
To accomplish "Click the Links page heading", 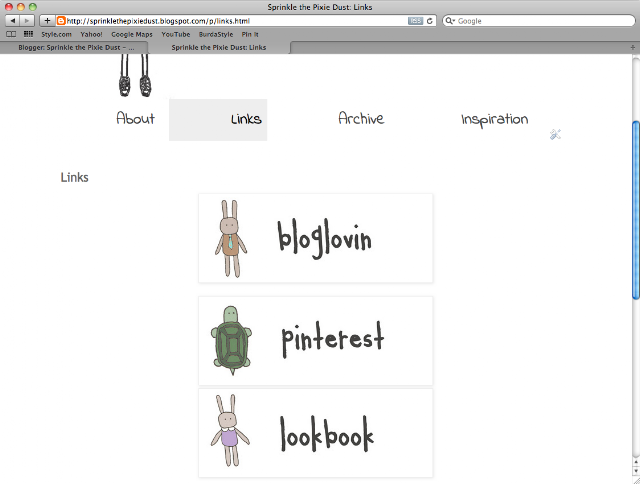I will [74, 177].
